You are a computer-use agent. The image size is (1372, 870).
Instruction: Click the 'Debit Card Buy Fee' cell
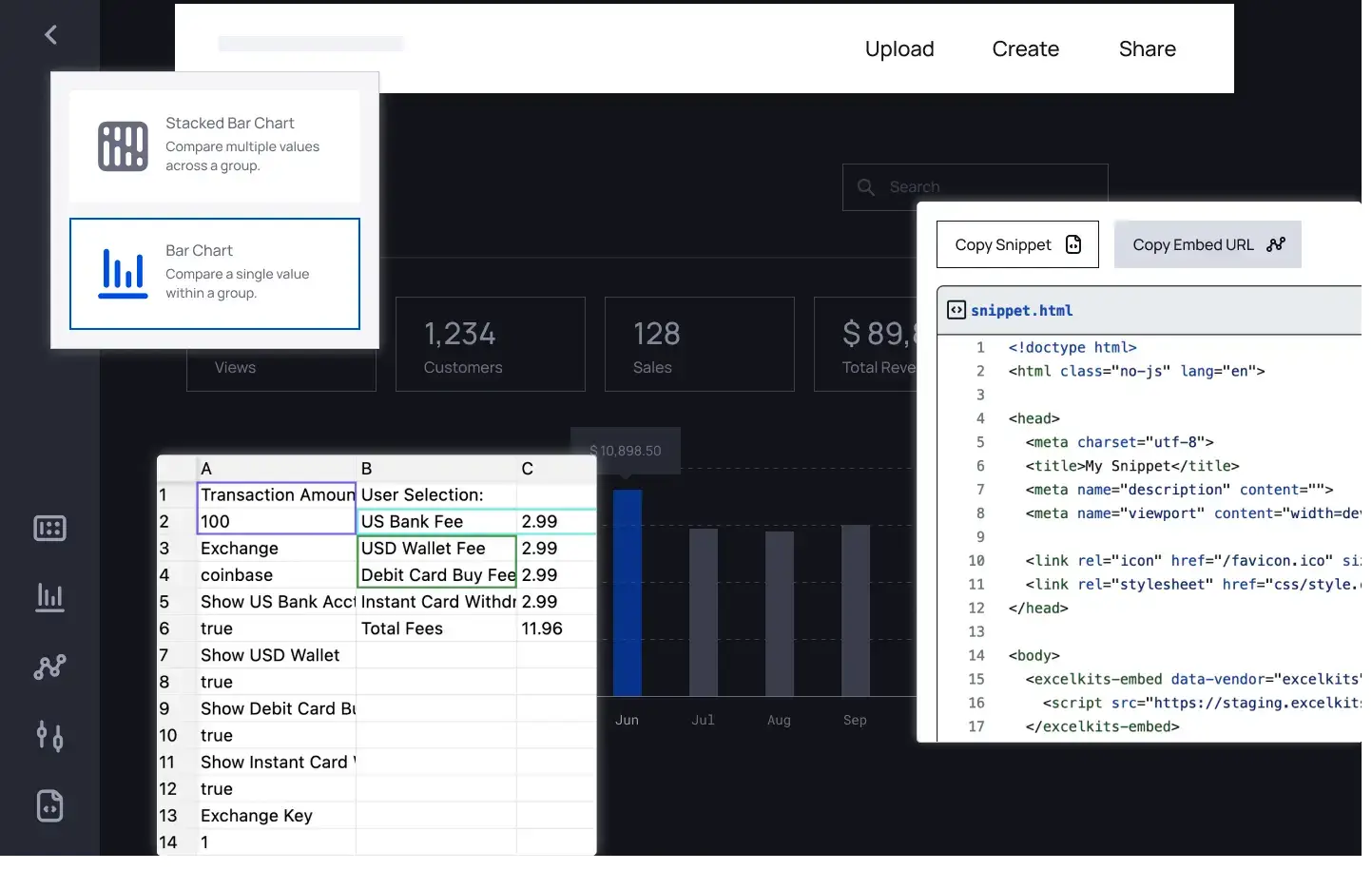[x=436, y=574]
